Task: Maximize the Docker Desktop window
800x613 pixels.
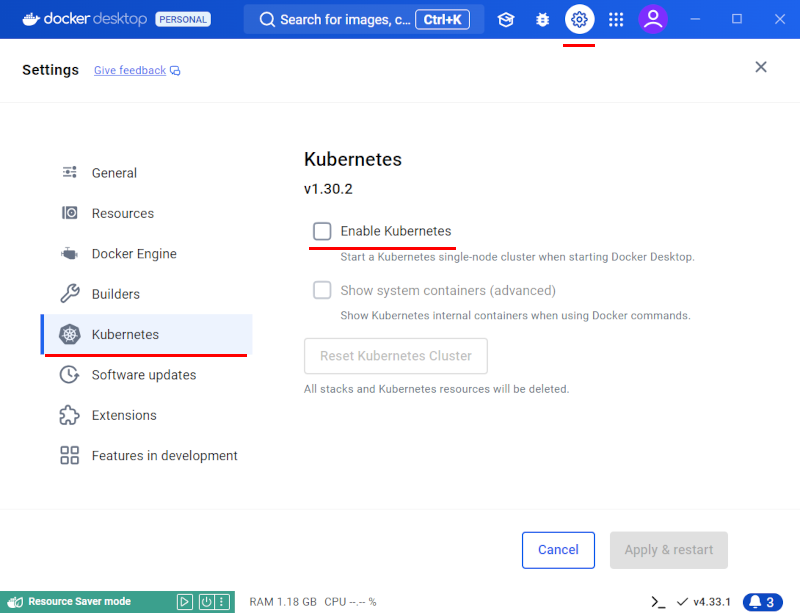Action: coord(737,19)
